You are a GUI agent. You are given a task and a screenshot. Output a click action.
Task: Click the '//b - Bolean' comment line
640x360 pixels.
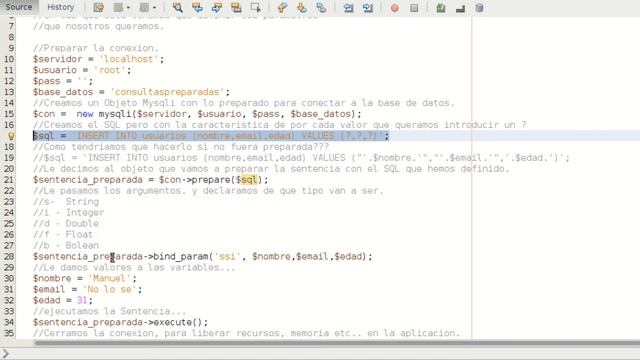[66, 245]
